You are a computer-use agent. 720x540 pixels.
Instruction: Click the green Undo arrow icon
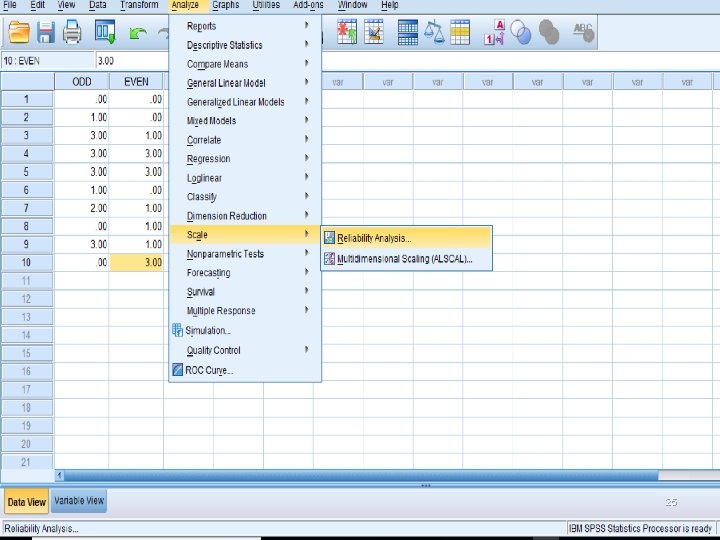(x=138, y=33)
